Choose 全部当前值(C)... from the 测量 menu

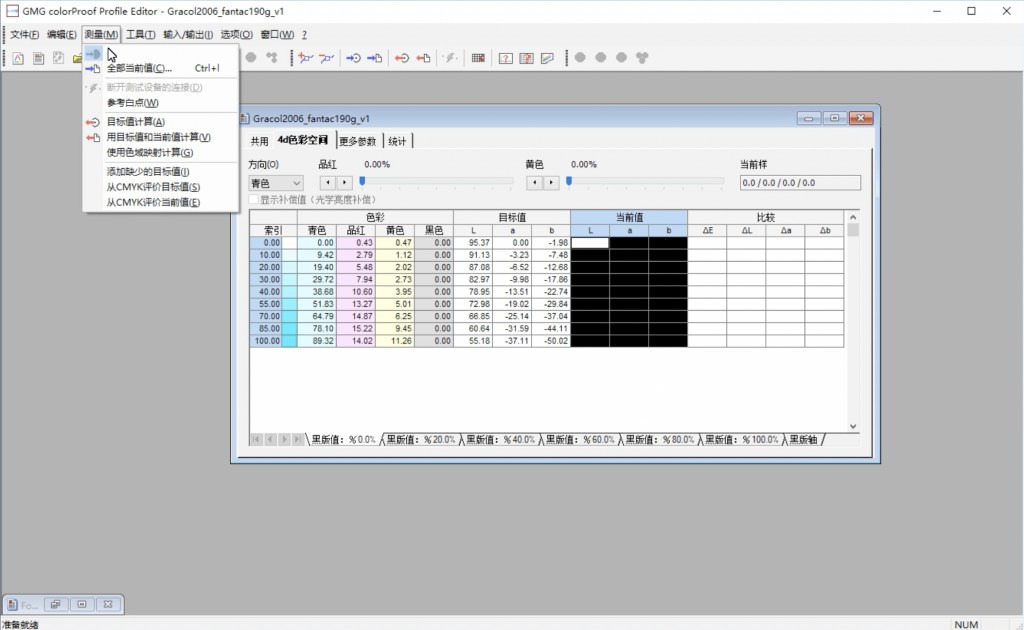coord(160,68)
